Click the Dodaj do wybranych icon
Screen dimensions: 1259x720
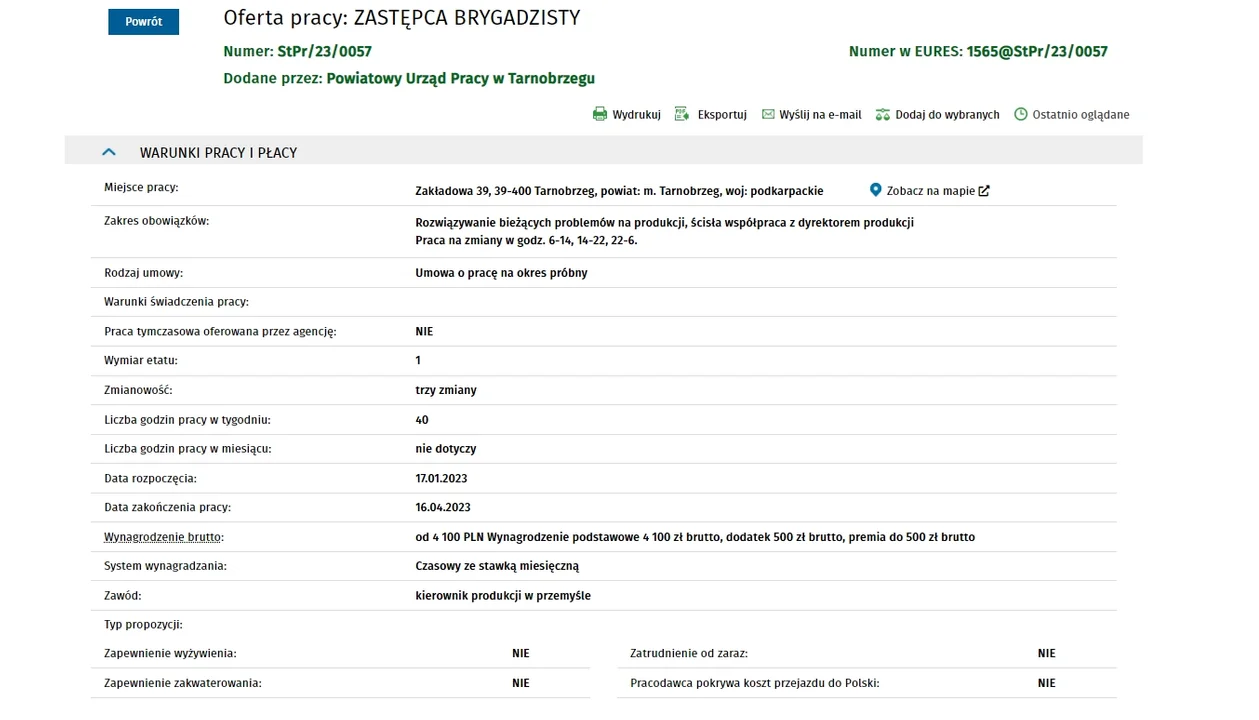tap(883, 115)
